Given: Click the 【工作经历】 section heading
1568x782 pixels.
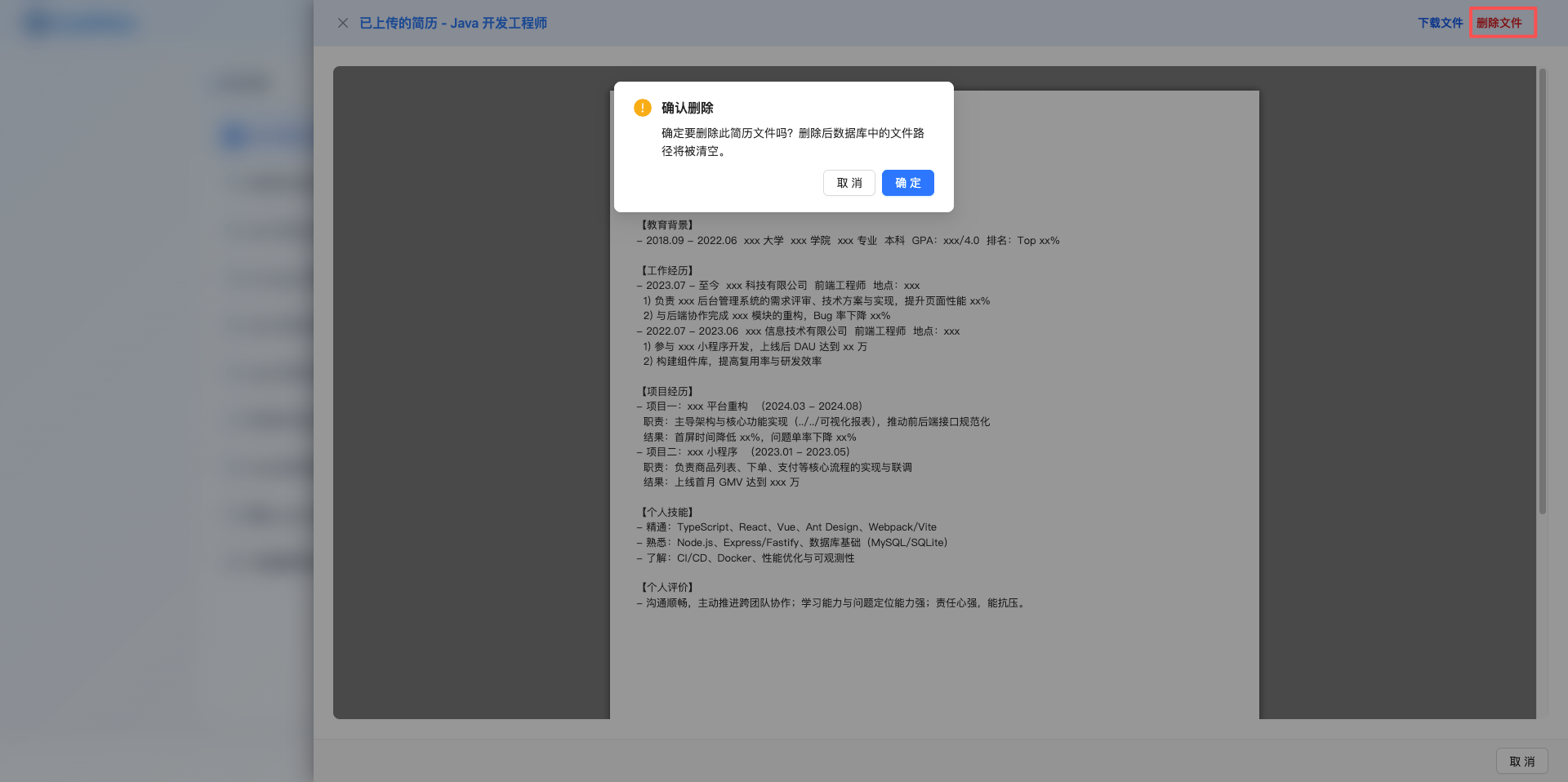Looking at the screenshot, I should coord(667,270).
